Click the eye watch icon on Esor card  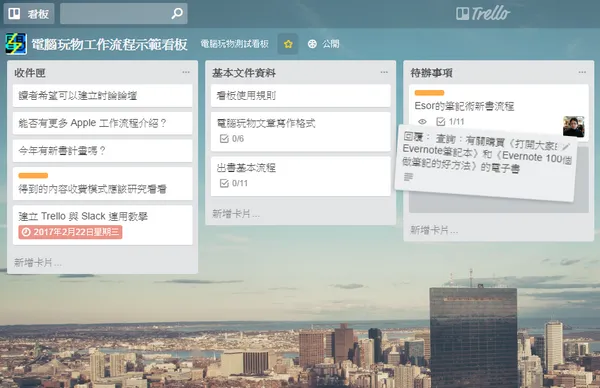point(422,122)
